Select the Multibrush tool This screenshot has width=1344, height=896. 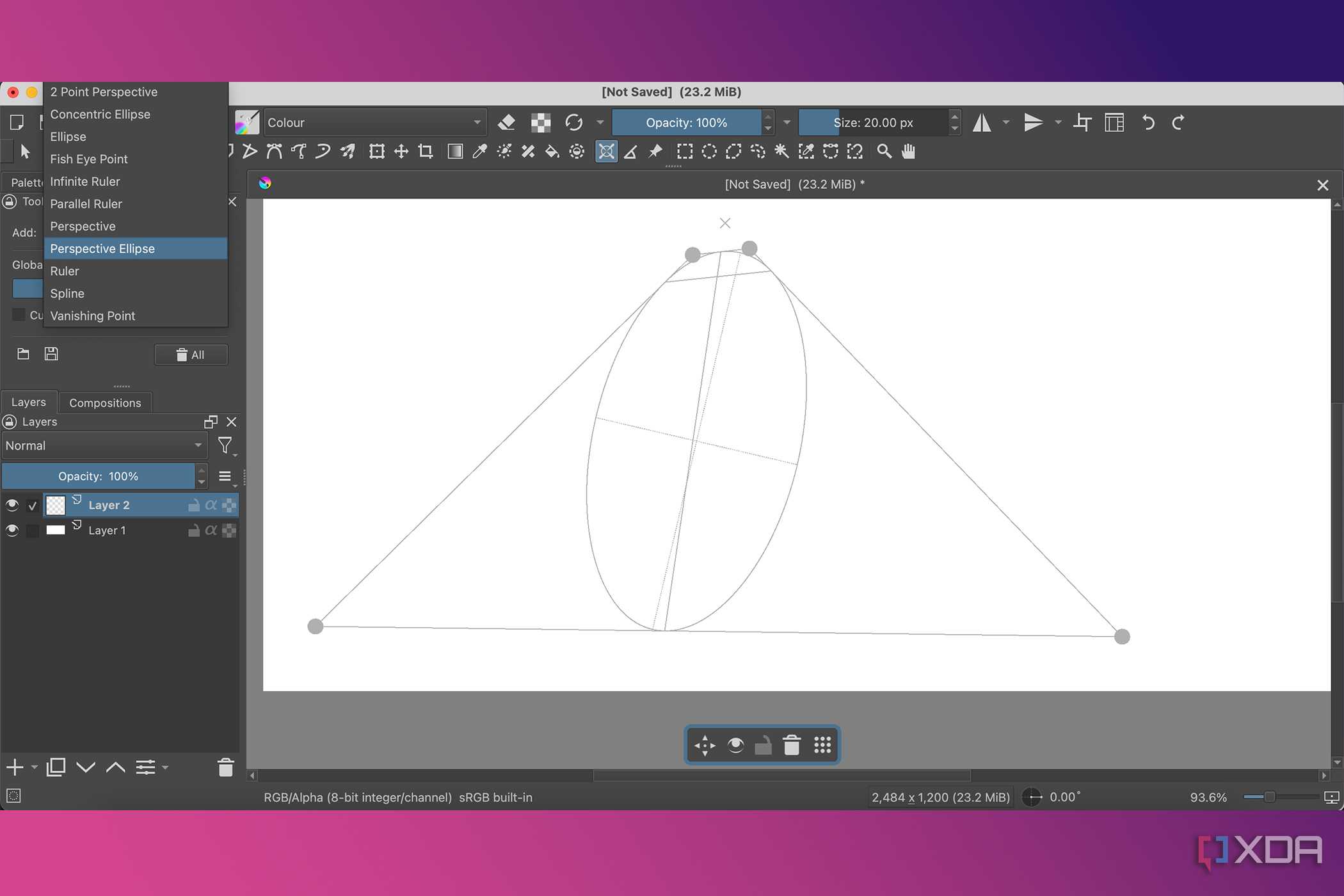coord(348,152)
